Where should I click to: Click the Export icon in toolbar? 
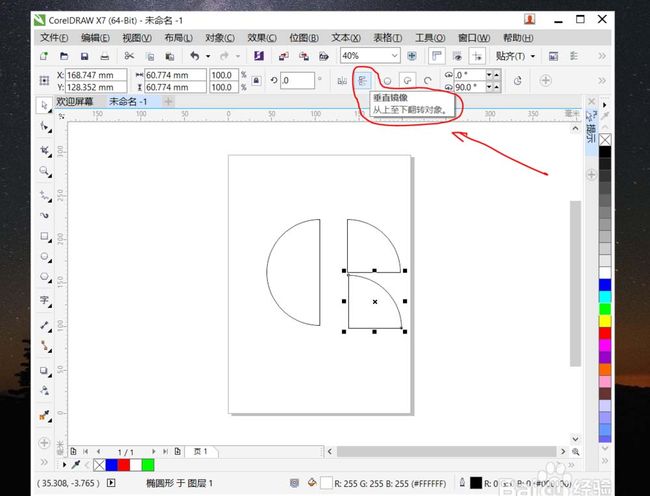304,56
